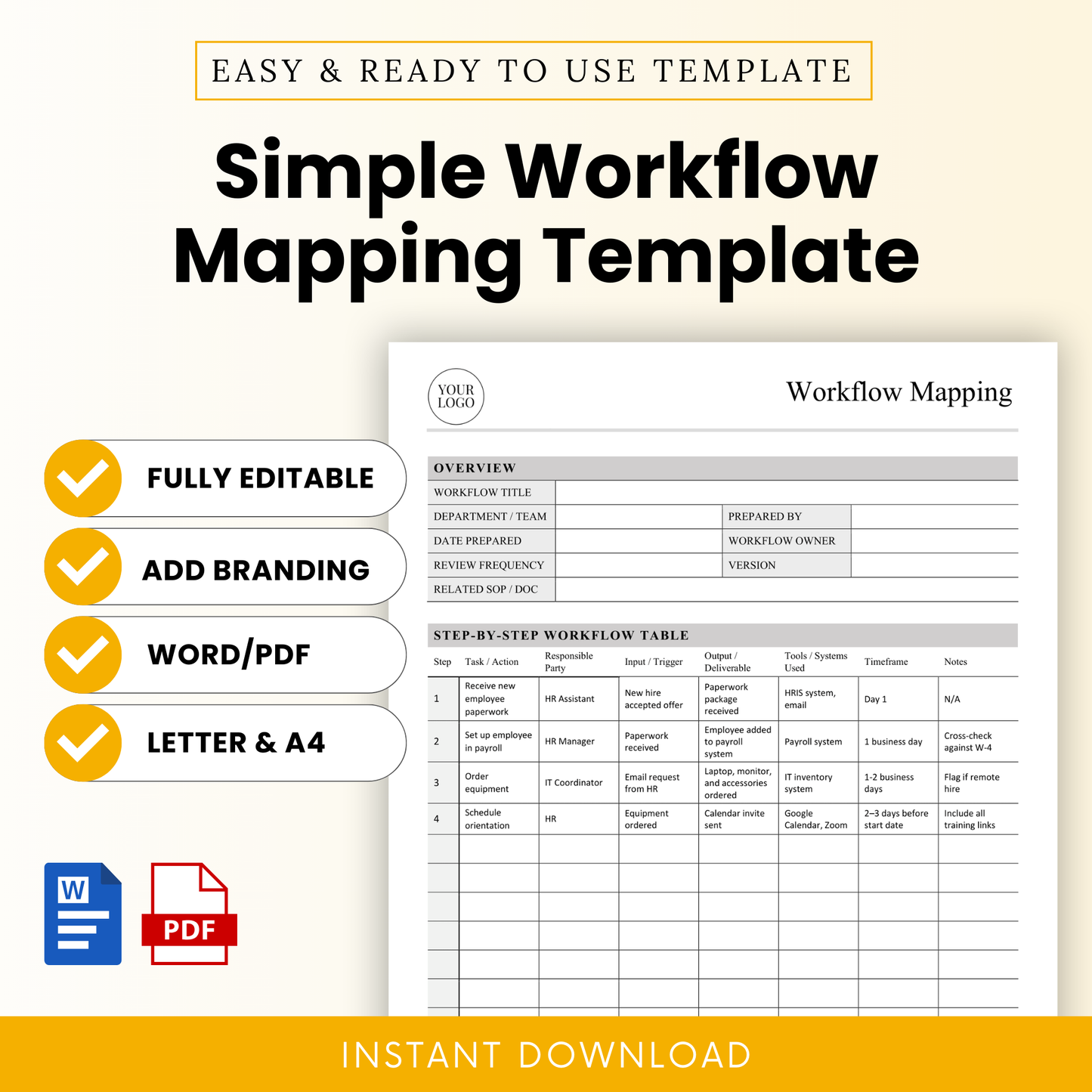Click the OVERVIEW section header

(x=722, y=469)
